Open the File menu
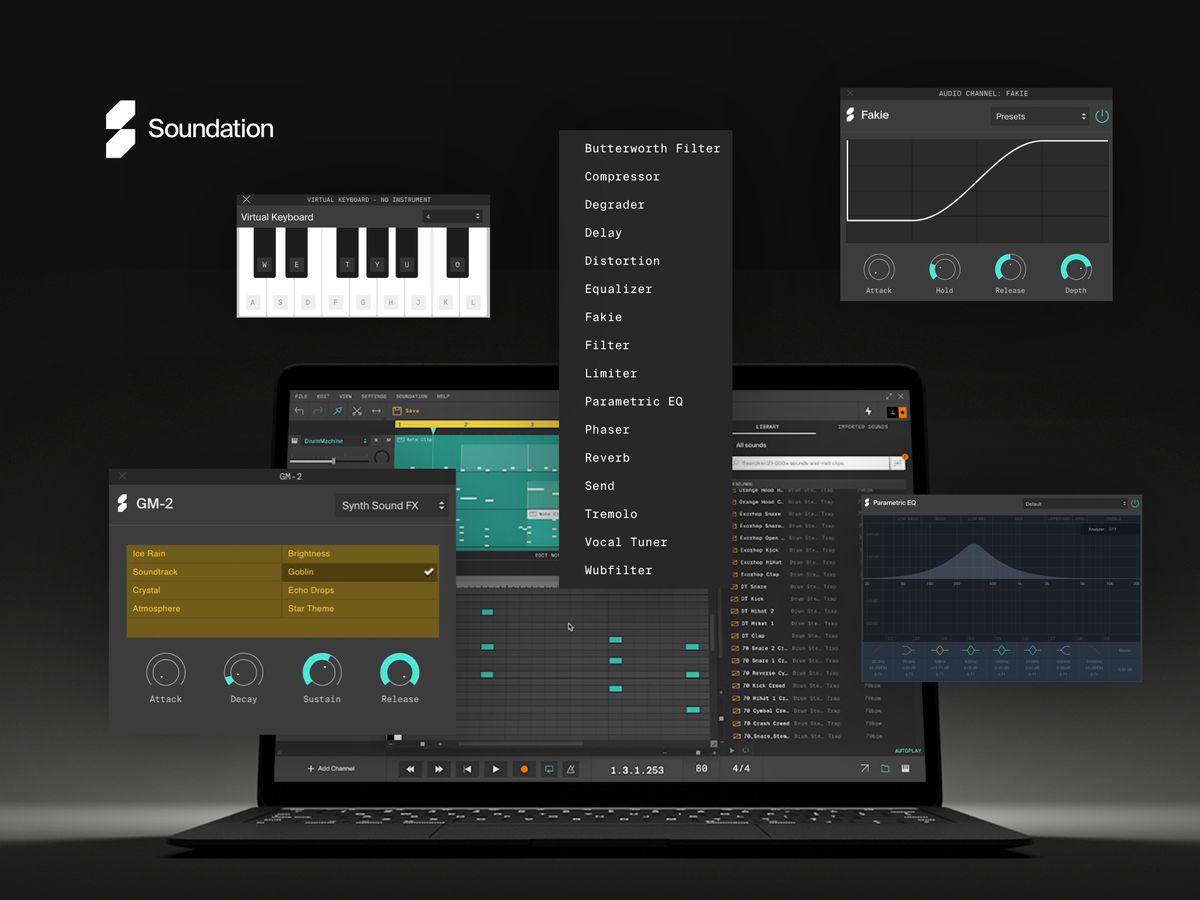The width and height of the screenshot is (1200, 900). [x=300, y=396]
